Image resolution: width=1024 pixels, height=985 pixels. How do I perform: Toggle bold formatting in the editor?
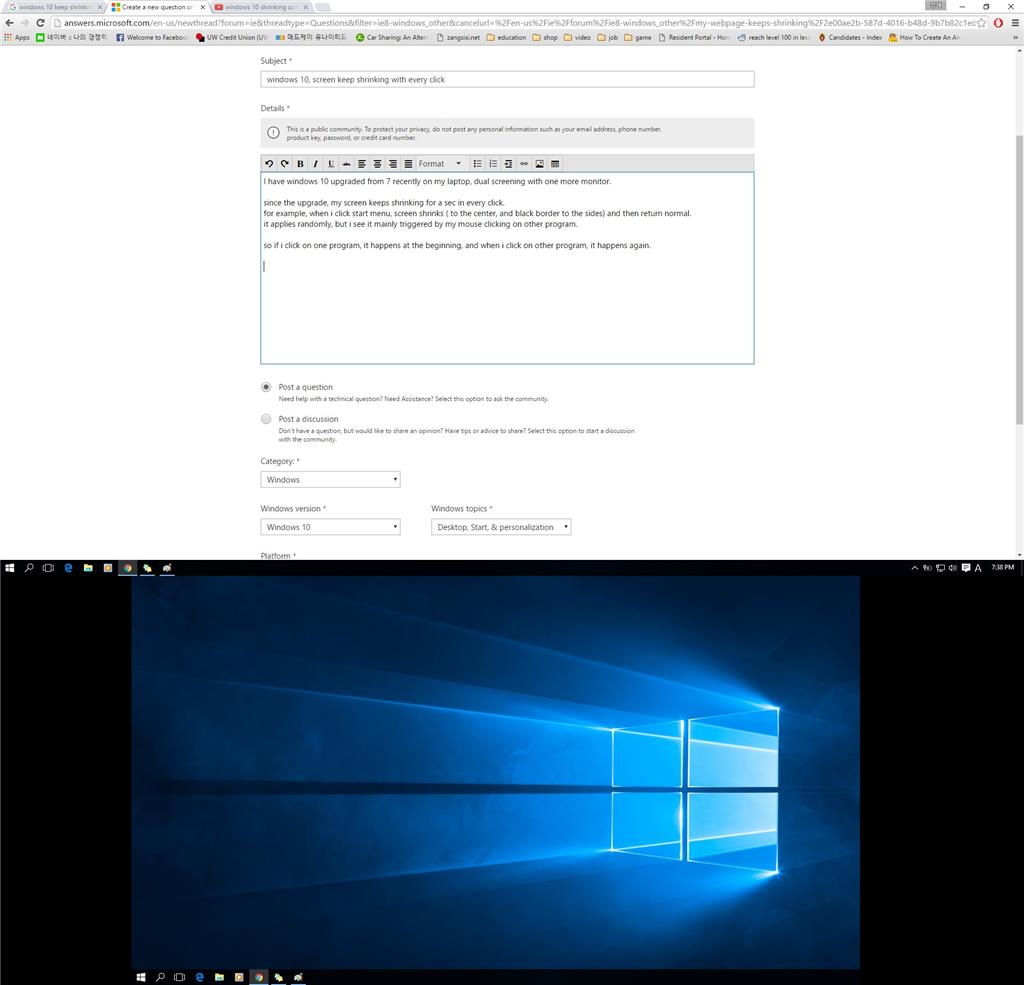click(x=300, y=164)
